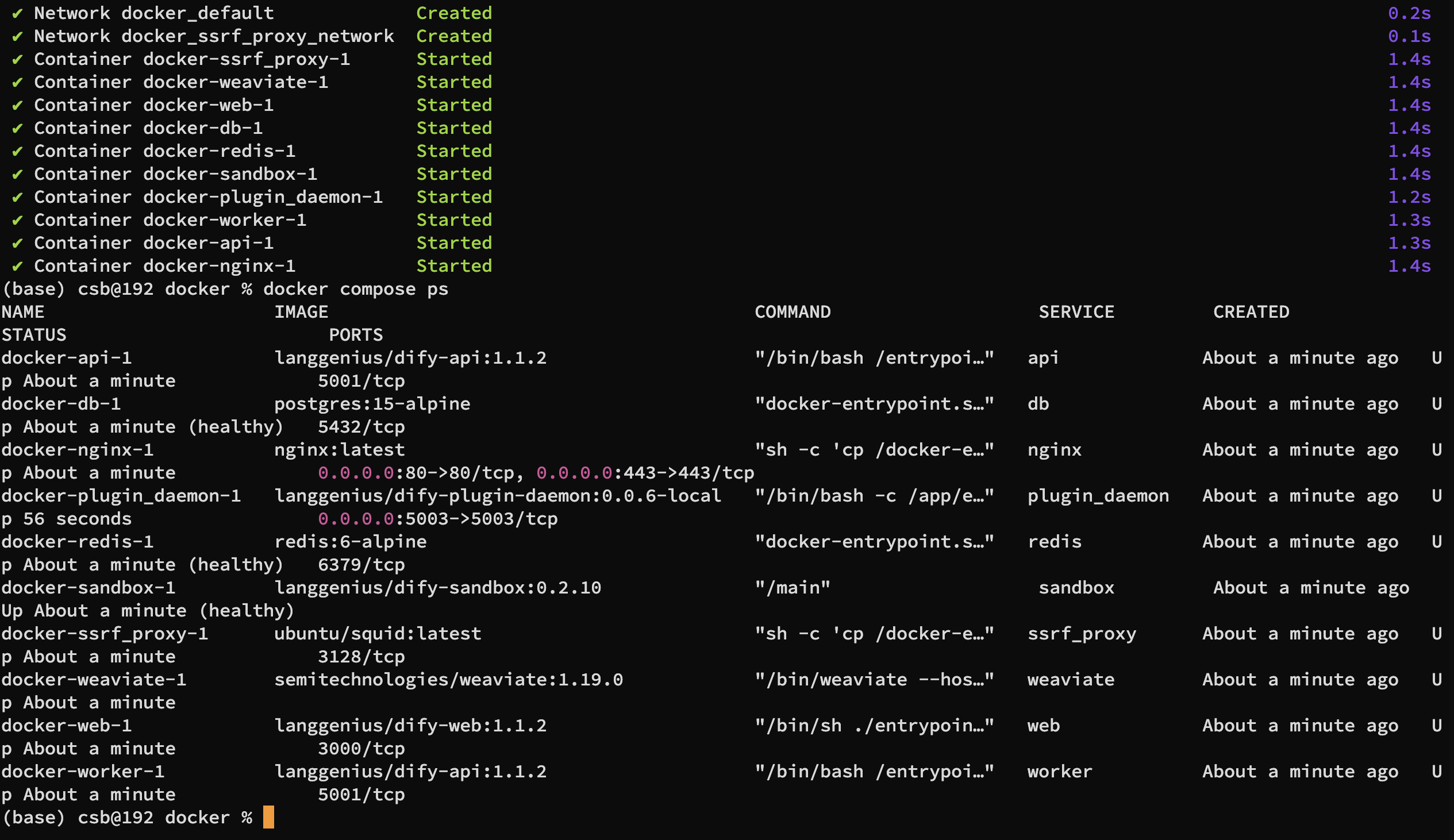
Task: Click 'langgenius/dify-plugin-daemon:0.0.6-local' image name
Action: coord(498,496)
